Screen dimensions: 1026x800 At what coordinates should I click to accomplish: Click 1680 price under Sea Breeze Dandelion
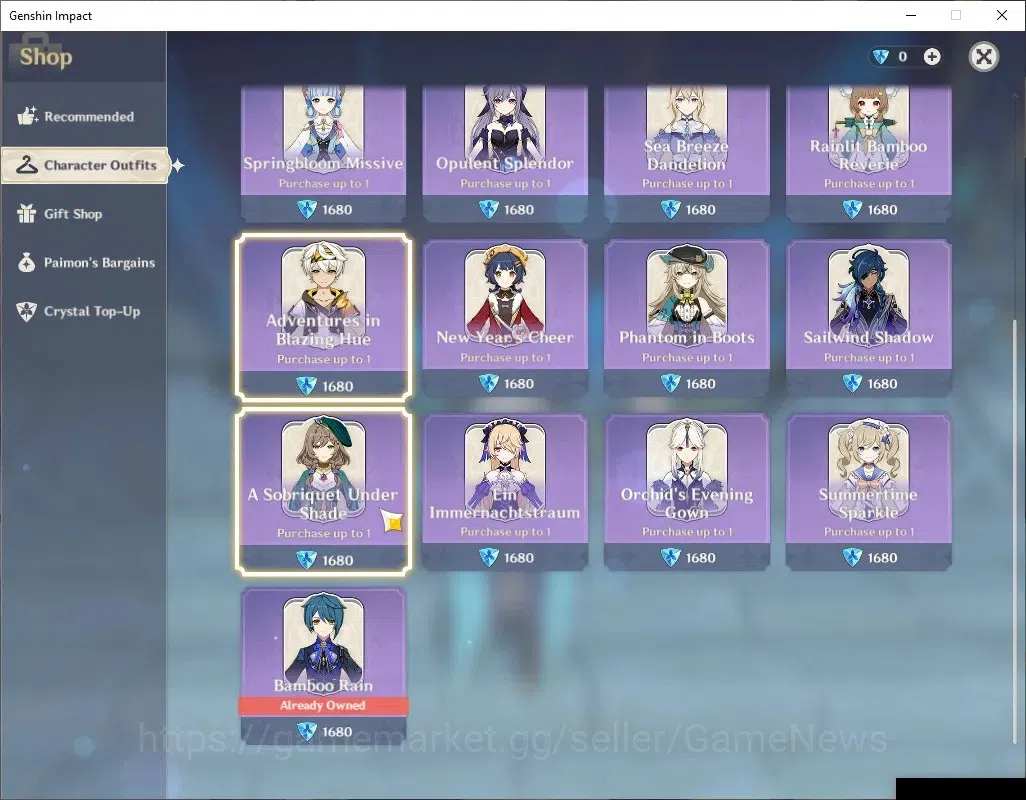pos(700,210)
